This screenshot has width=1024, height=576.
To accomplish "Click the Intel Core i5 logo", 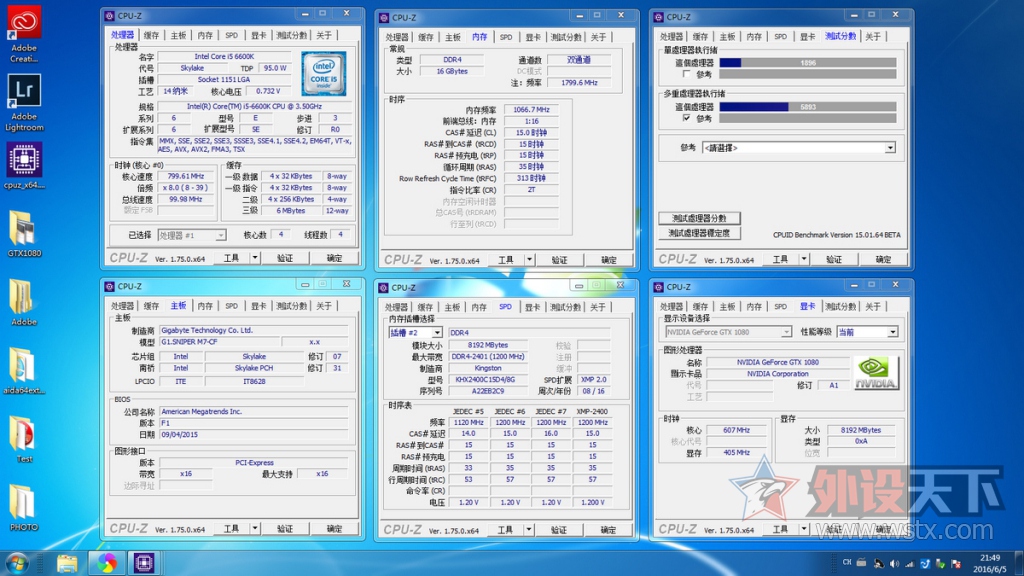I will pyautogui.click(x=324, y=74).
